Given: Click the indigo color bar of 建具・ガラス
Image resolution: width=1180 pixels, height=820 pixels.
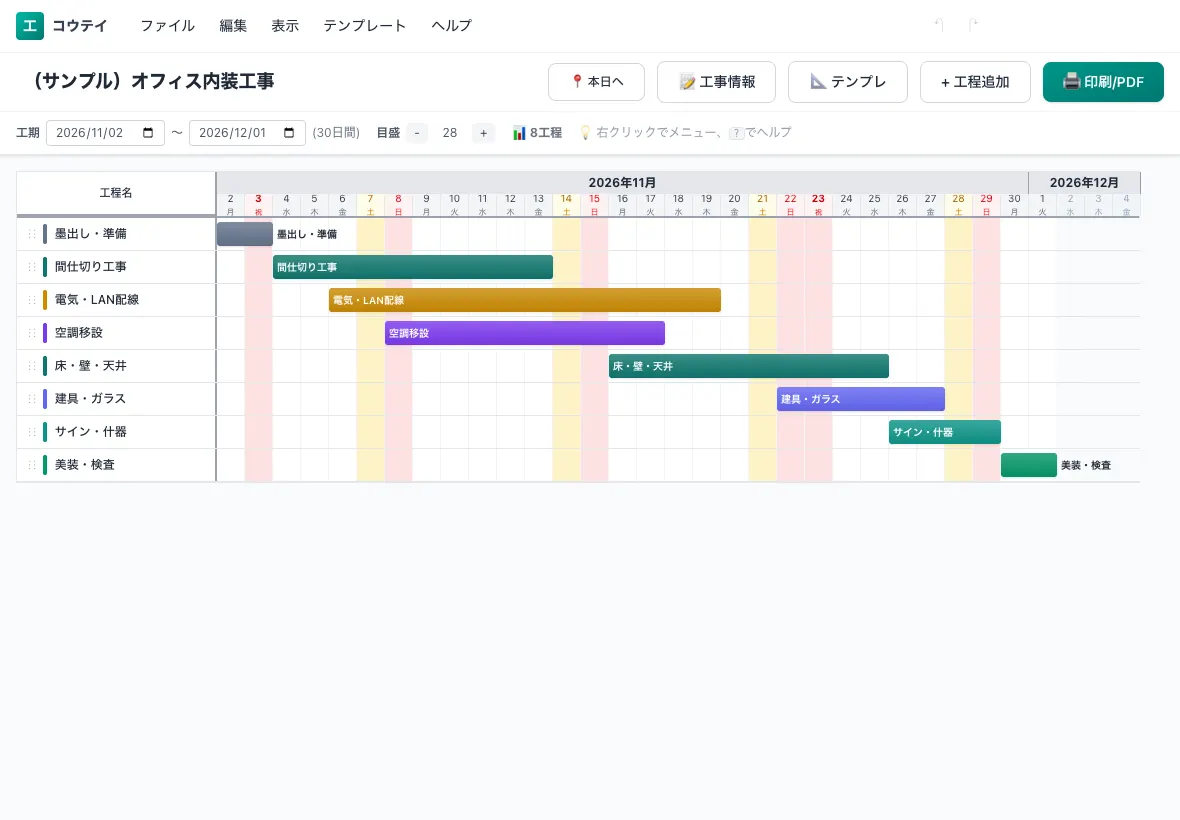Looking at the screenshot, I should point(45,399).
